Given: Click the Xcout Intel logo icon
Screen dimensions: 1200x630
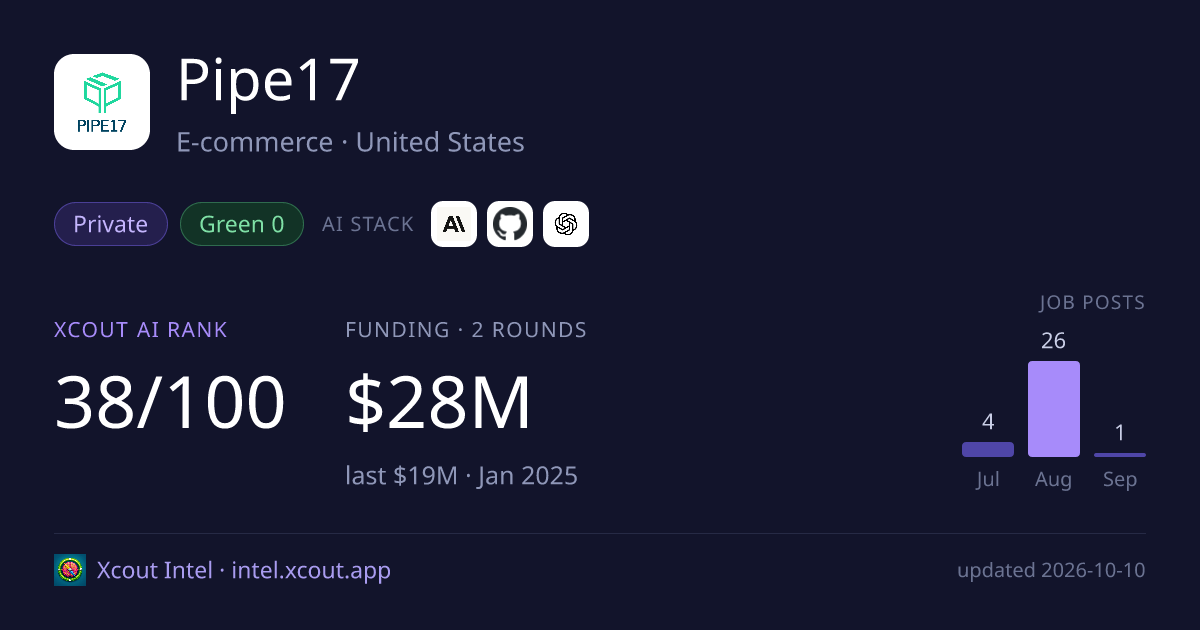Looking at the screenshot, I should 70,570.
